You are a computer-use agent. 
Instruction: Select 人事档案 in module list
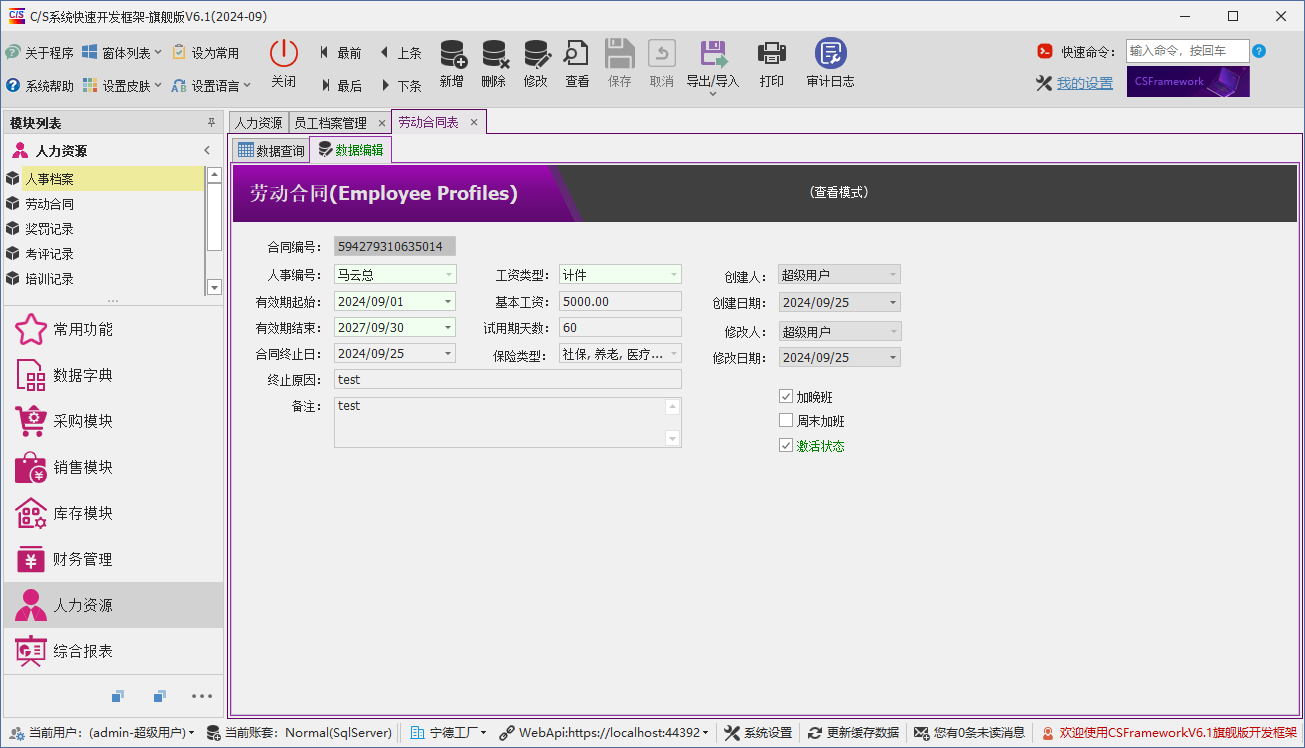point(104,179)
